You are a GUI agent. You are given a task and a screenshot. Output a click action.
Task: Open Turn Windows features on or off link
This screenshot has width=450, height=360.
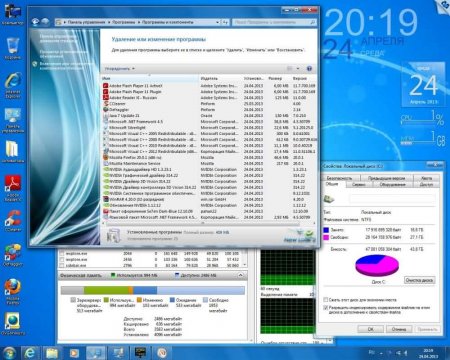pyautogui.click(x=62, y=66)
